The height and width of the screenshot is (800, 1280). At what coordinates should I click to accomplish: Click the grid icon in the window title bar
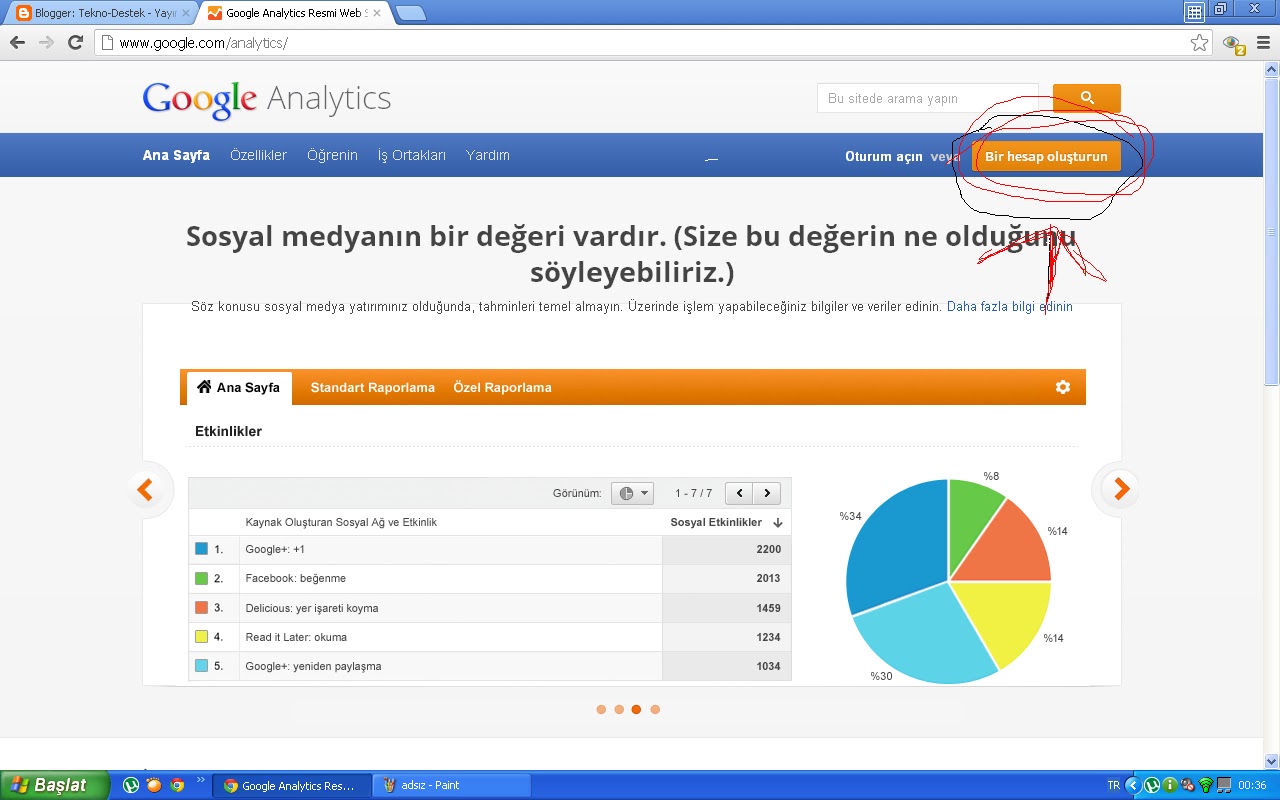[1194, 12]
